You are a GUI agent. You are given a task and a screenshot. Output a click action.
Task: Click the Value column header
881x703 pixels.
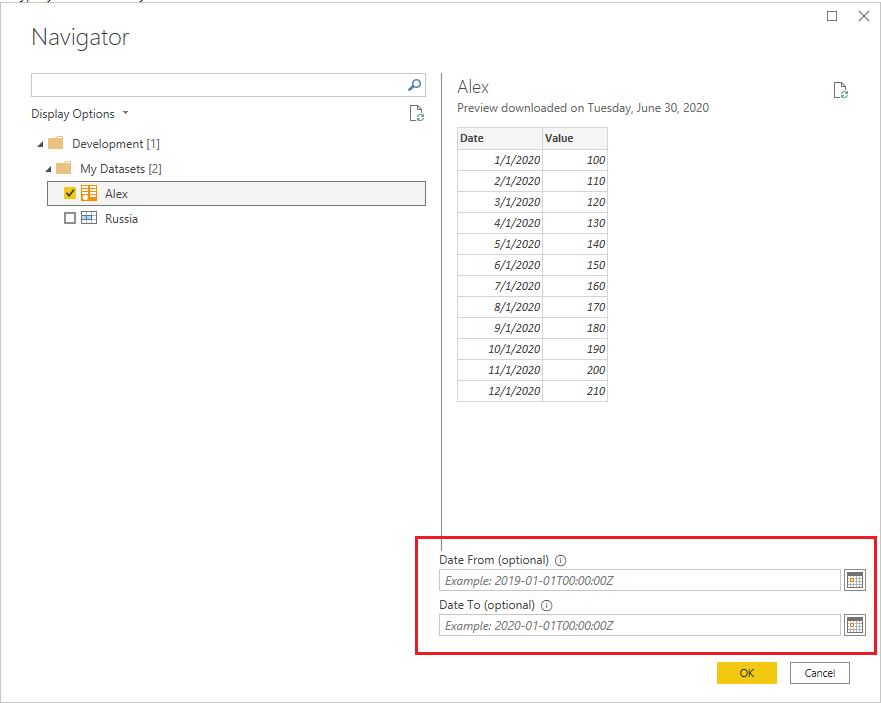tap(575, 138)
